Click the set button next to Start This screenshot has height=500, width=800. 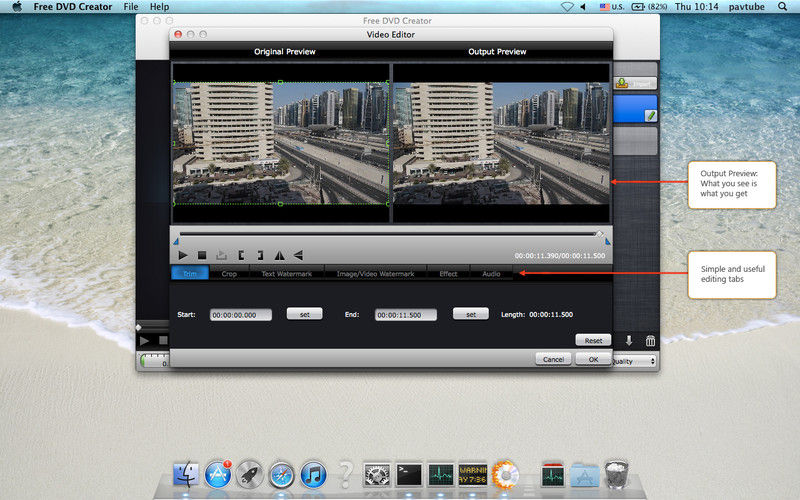tap(304, 314)
